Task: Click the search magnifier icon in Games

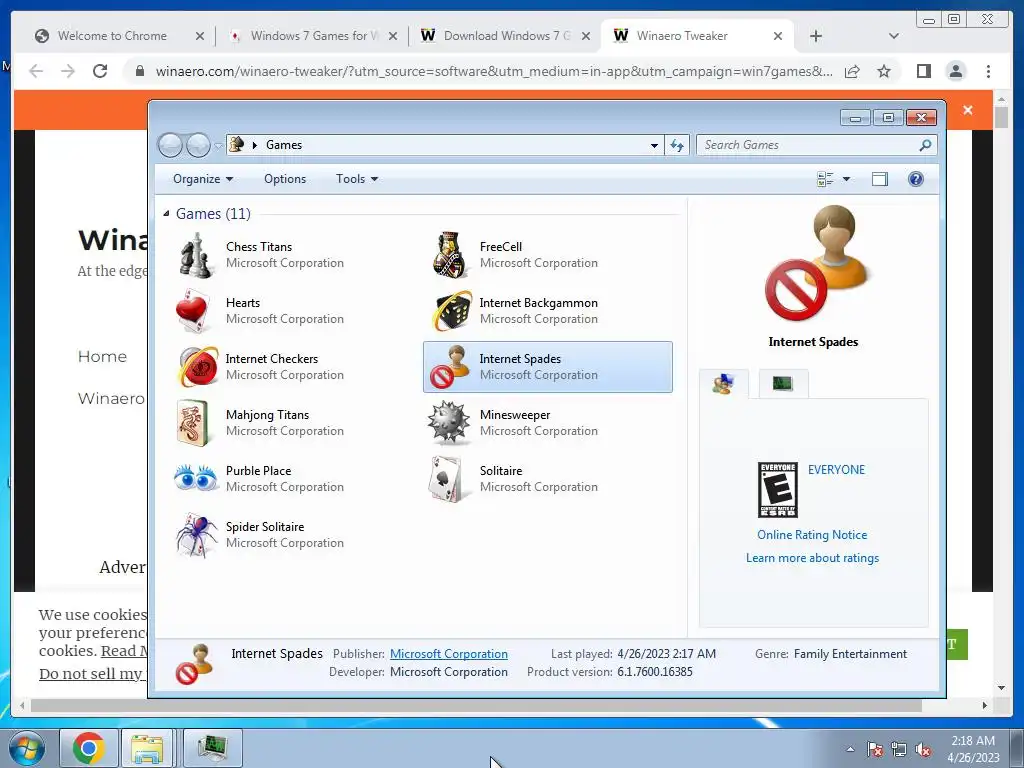Action: [925, 145]
